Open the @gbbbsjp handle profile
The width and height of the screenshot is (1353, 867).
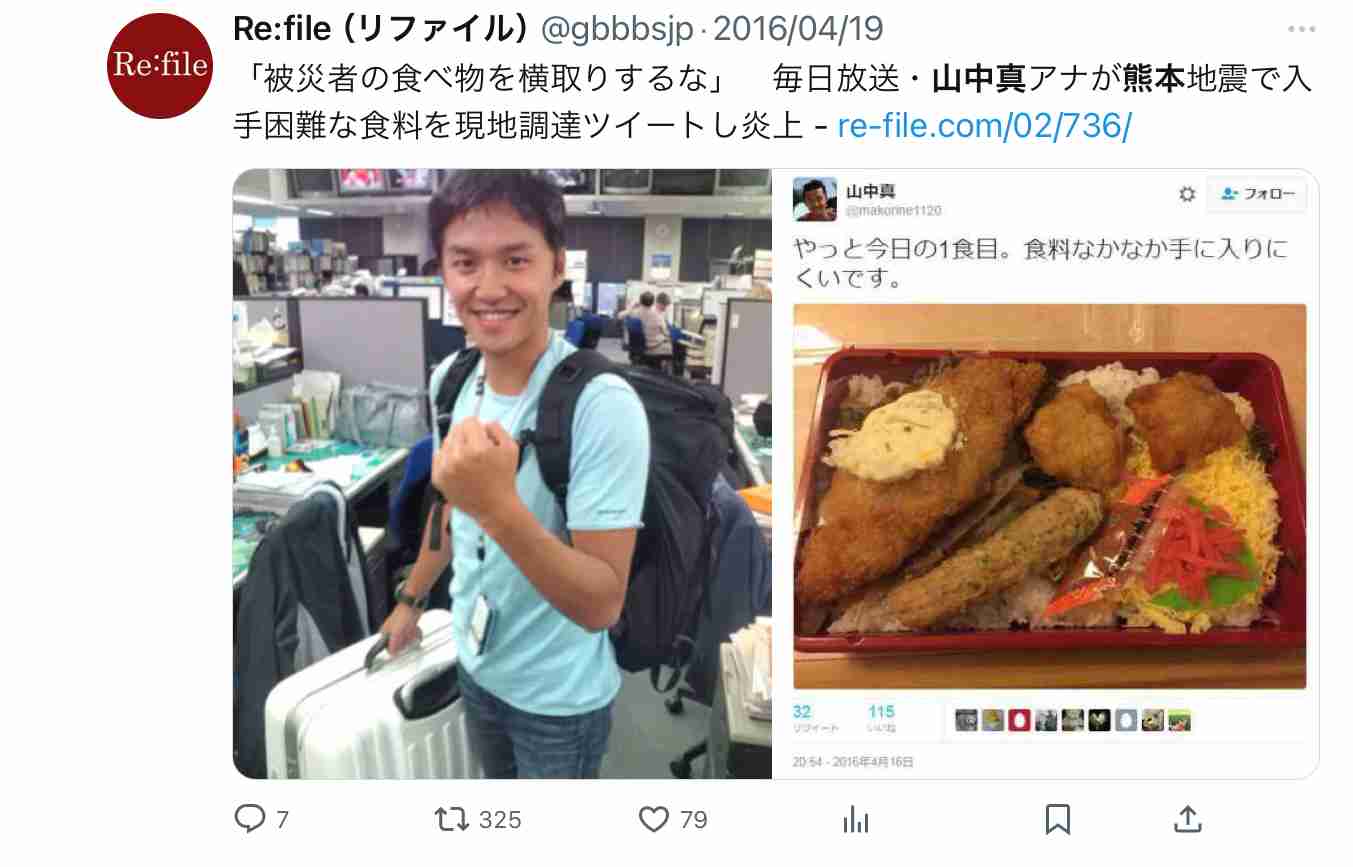click(x=617, y=29)
